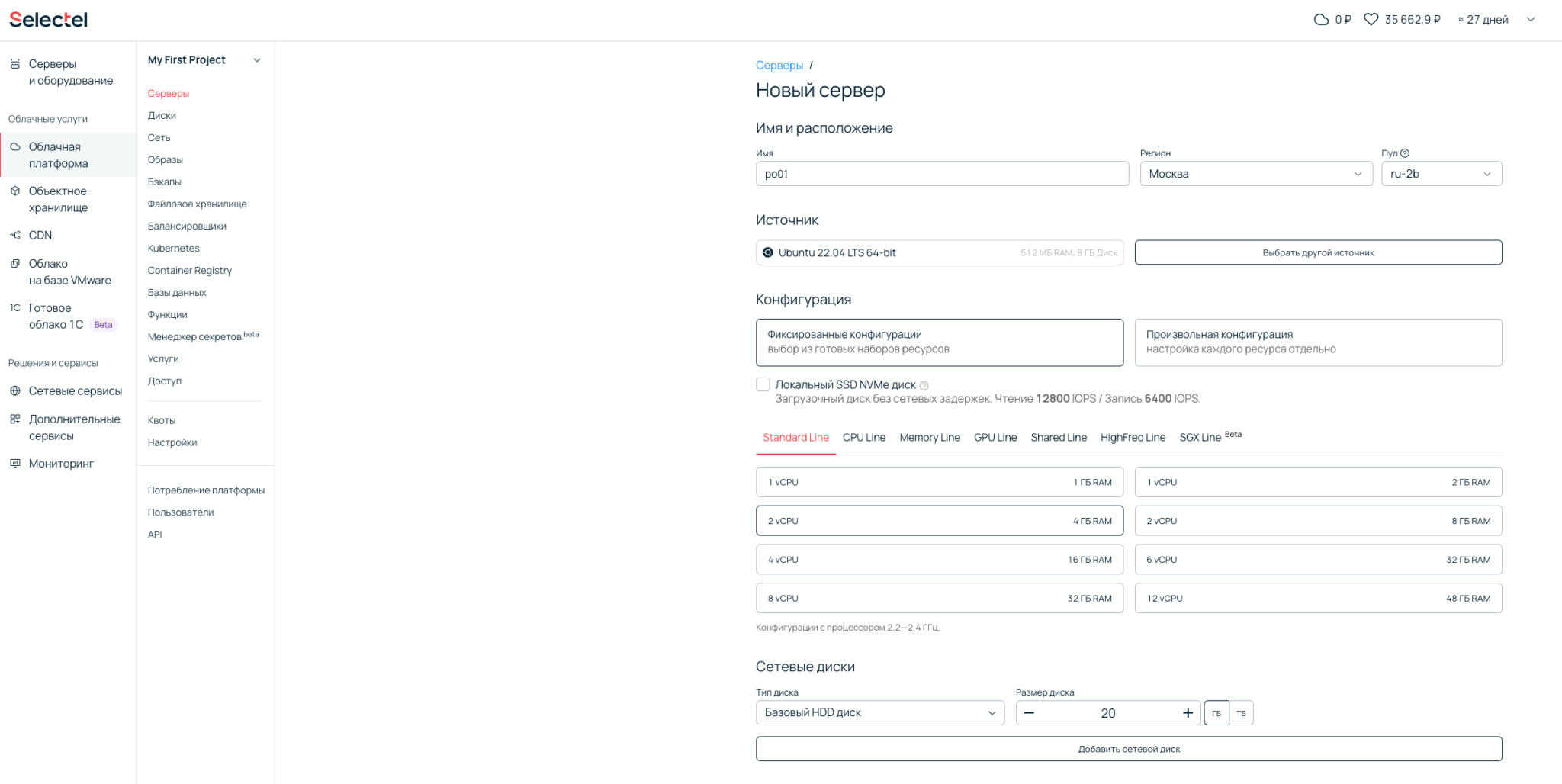The height and width of the screenshot is (784, 1562).
Task: Select the Сетевые сервисы globe icon
Action: 15,390
